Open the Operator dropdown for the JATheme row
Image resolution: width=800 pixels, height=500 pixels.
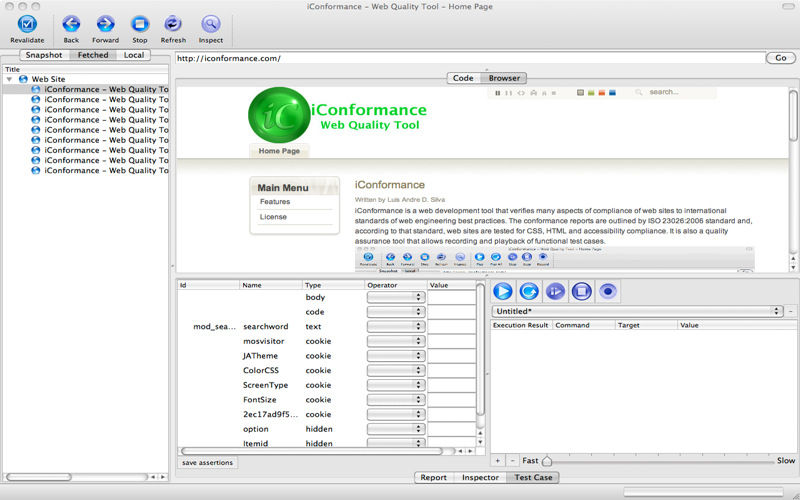396,356
